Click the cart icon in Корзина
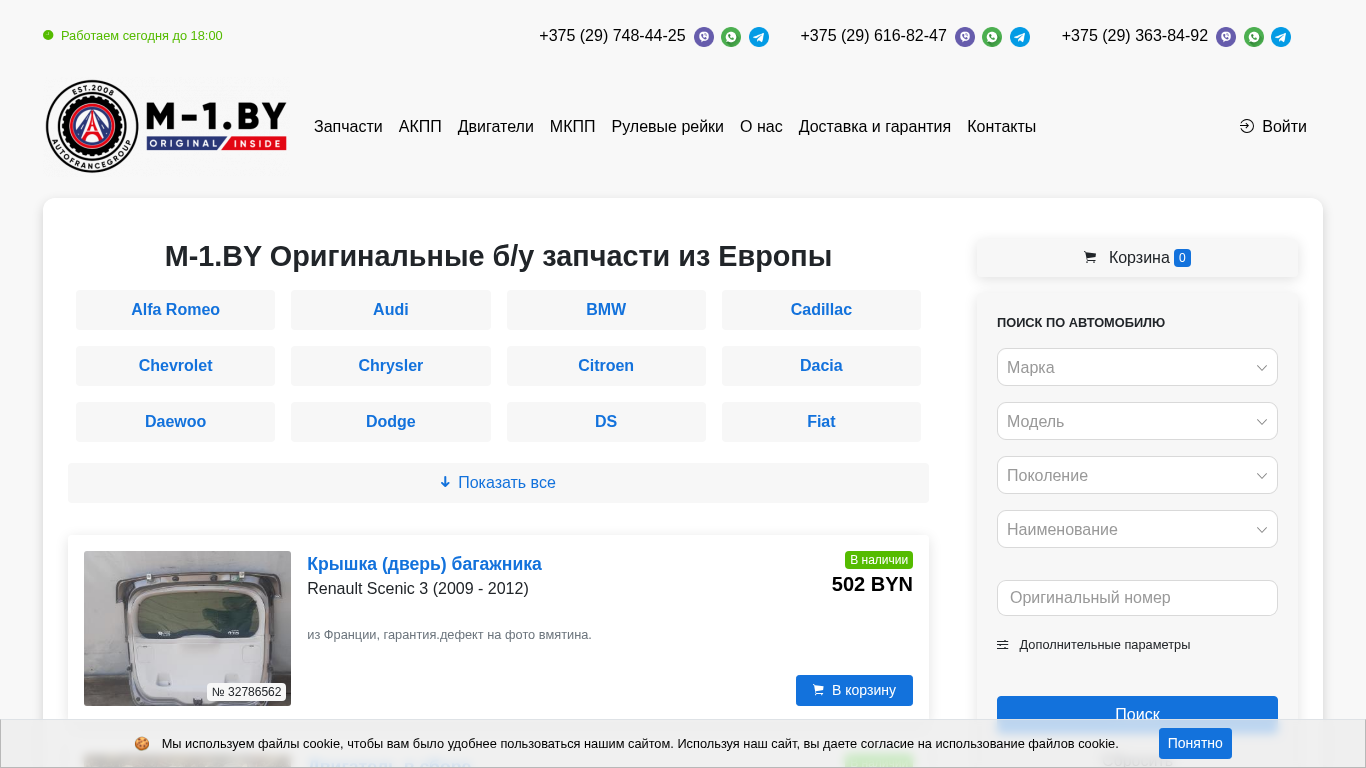The height and width of the screenshot is (768, 1366). click(1090, 257)
